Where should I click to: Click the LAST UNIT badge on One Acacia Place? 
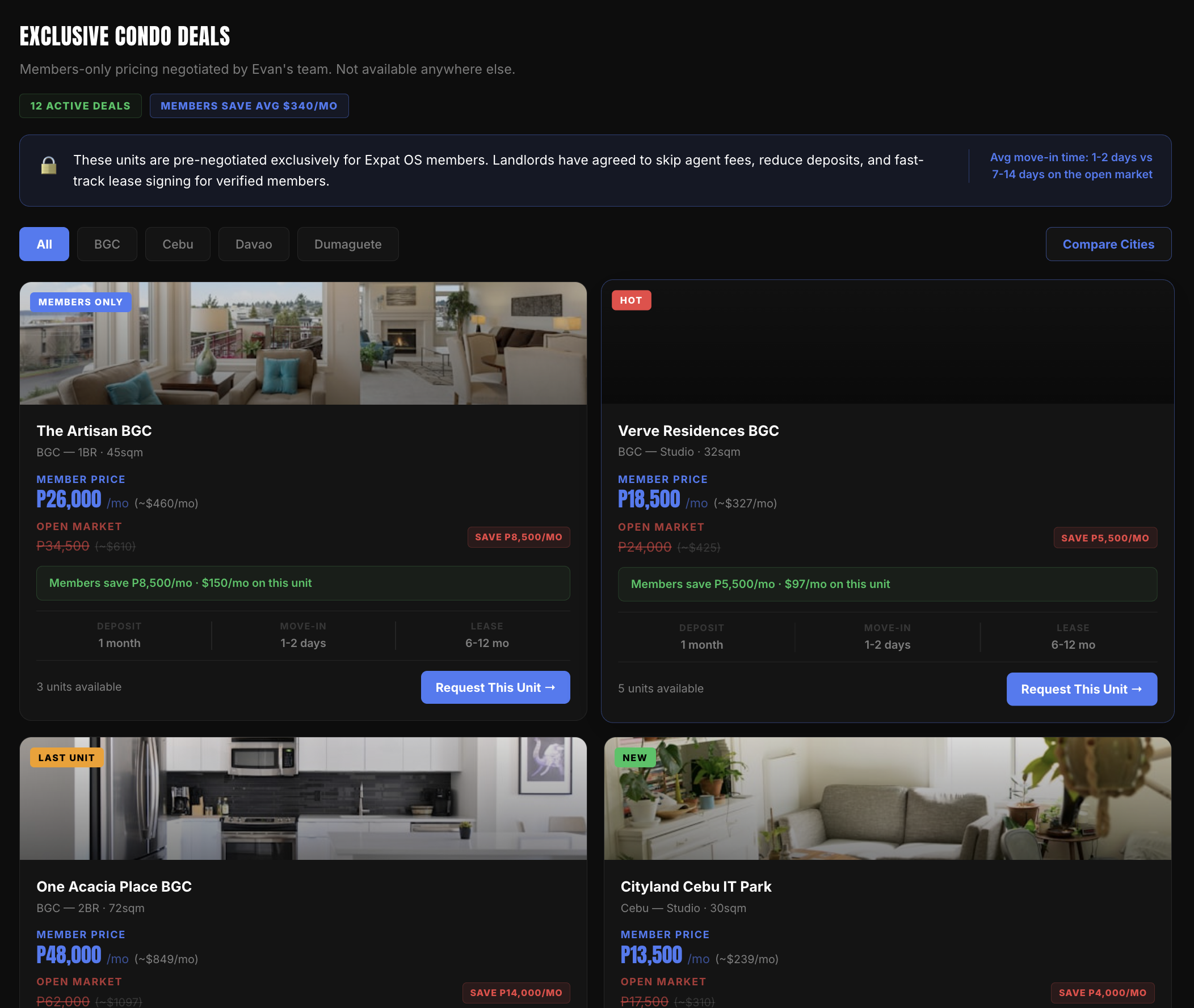(66, 757)
